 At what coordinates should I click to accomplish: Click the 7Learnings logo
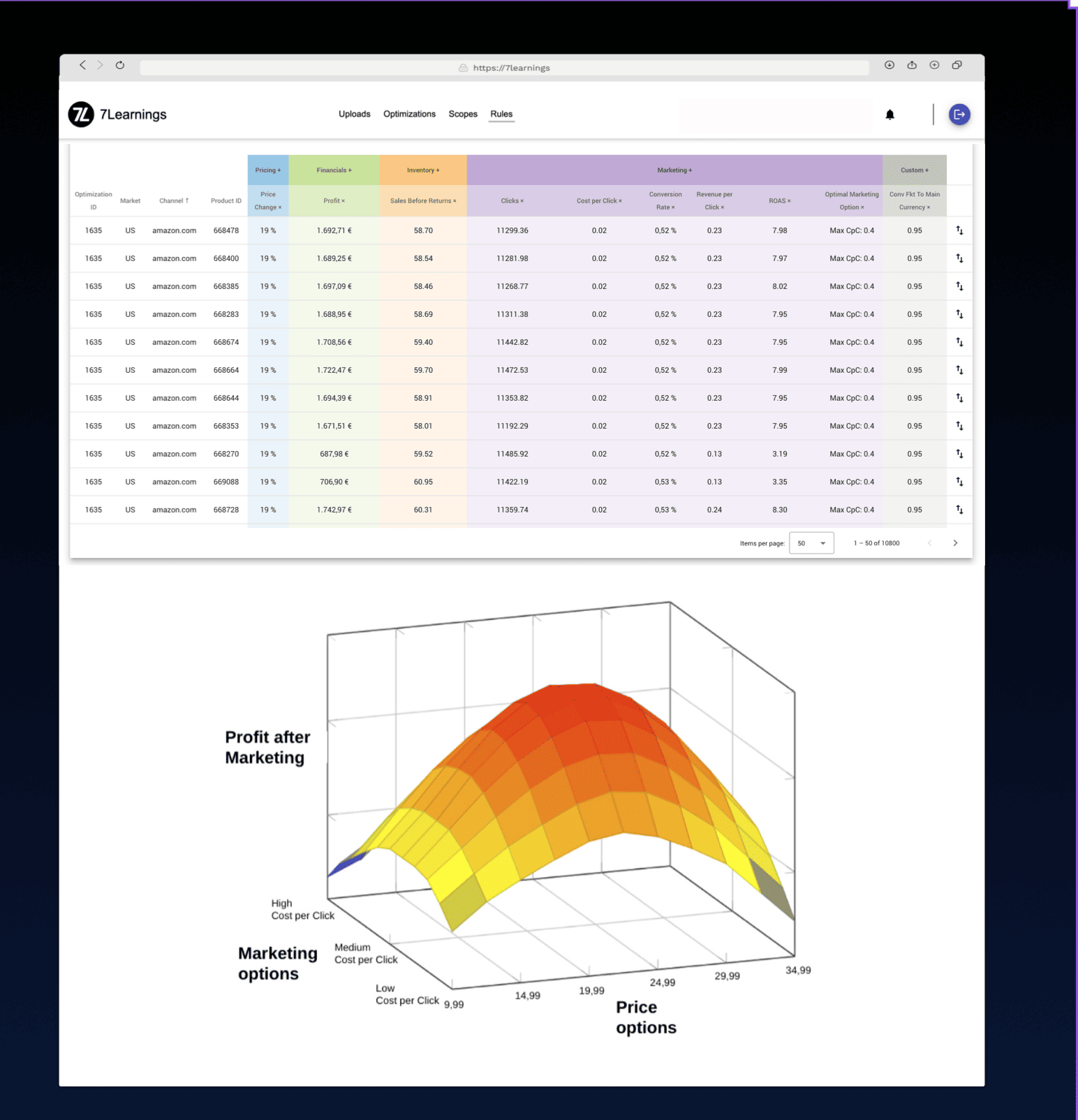(x=117, y=115)
